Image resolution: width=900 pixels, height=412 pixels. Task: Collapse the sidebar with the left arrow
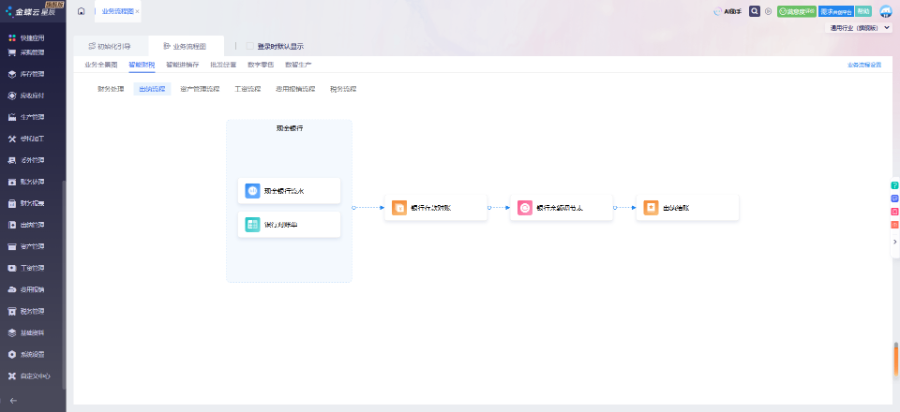pos(14,401)
